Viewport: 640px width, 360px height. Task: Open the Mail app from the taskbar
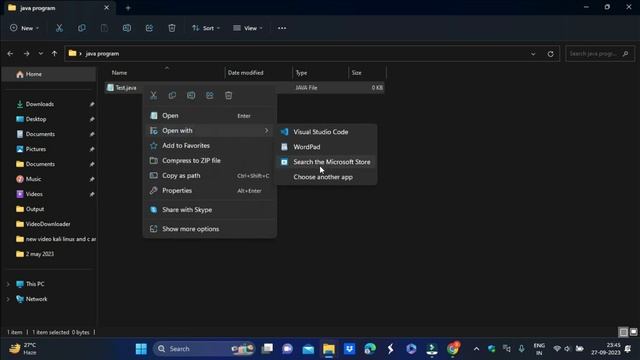pyautogui.click(x=308, y=349)
